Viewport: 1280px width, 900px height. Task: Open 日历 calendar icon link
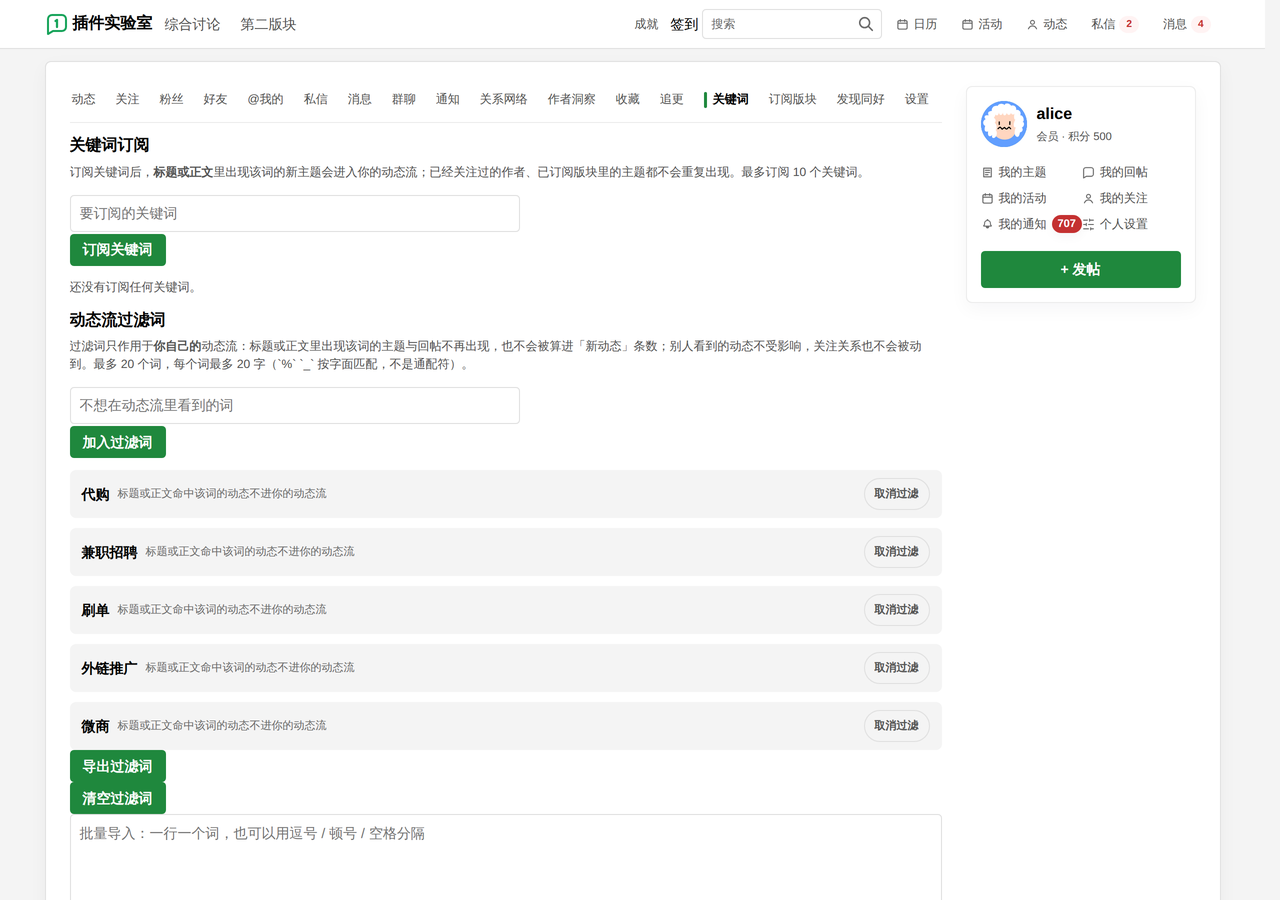pyautogui.click(x=917, y=24)
